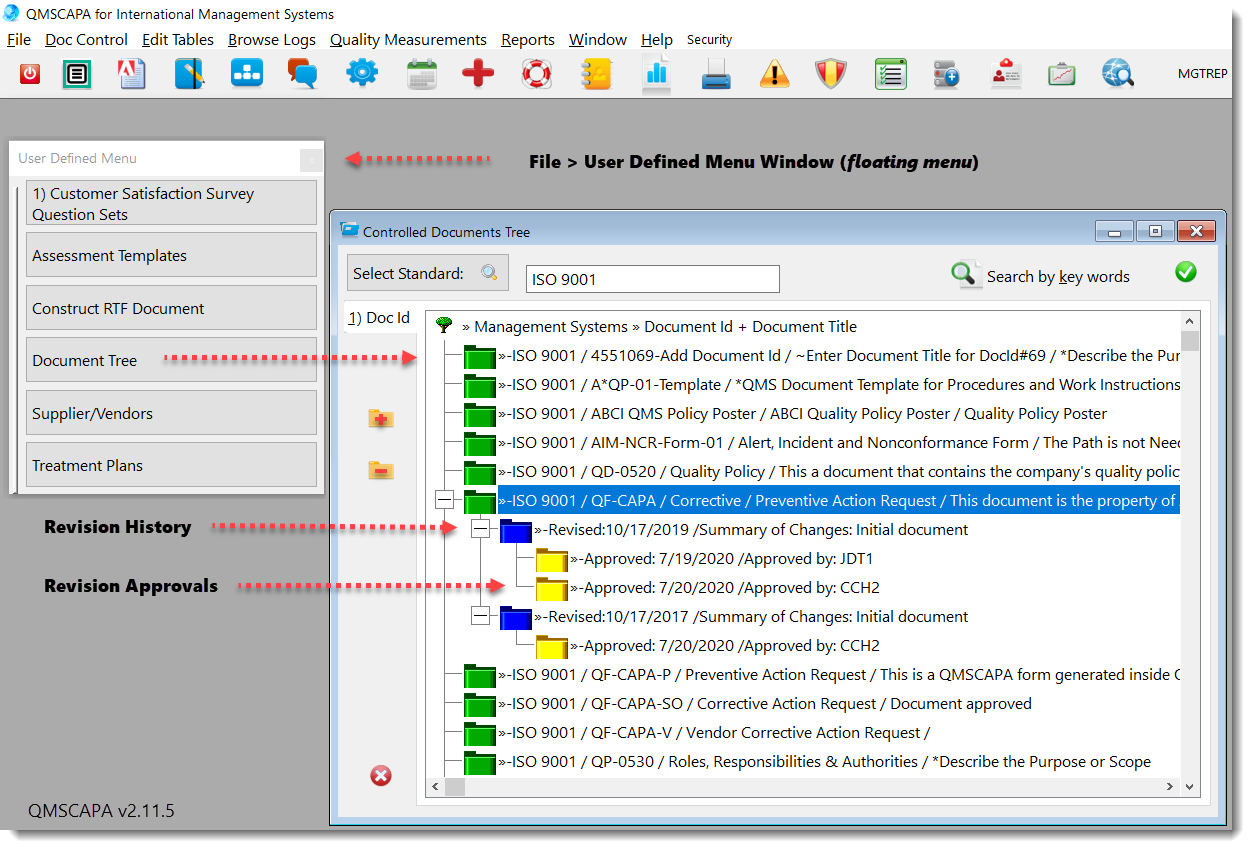Click the ISO 9001 standard input field
The width and height of the screenshot is (1252, 850).
point(652,279)
